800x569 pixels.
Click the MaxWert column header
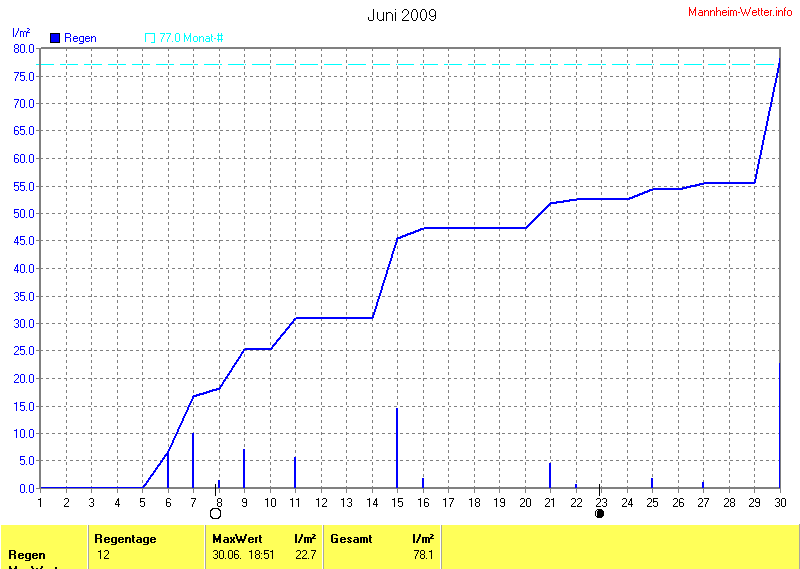point(235,539)
